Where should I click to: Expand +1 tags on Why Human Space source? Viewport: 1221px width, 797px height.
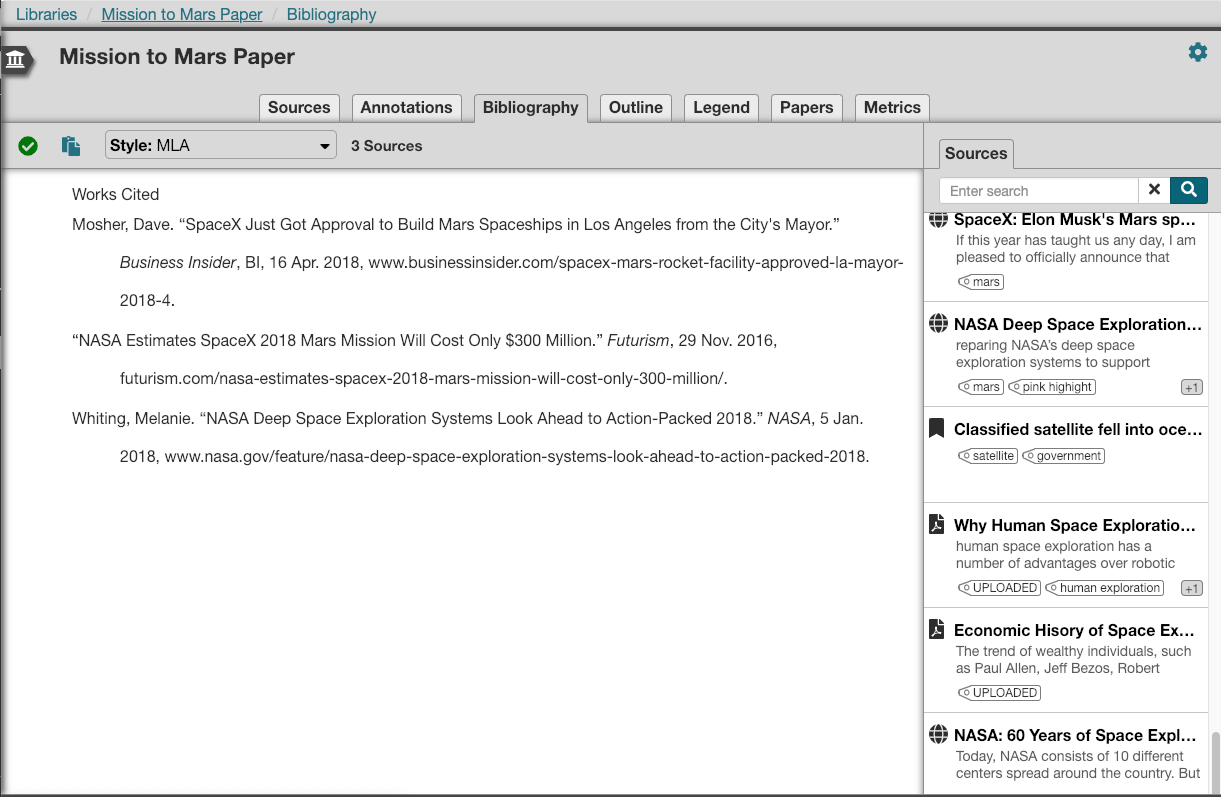[1191, 589]
